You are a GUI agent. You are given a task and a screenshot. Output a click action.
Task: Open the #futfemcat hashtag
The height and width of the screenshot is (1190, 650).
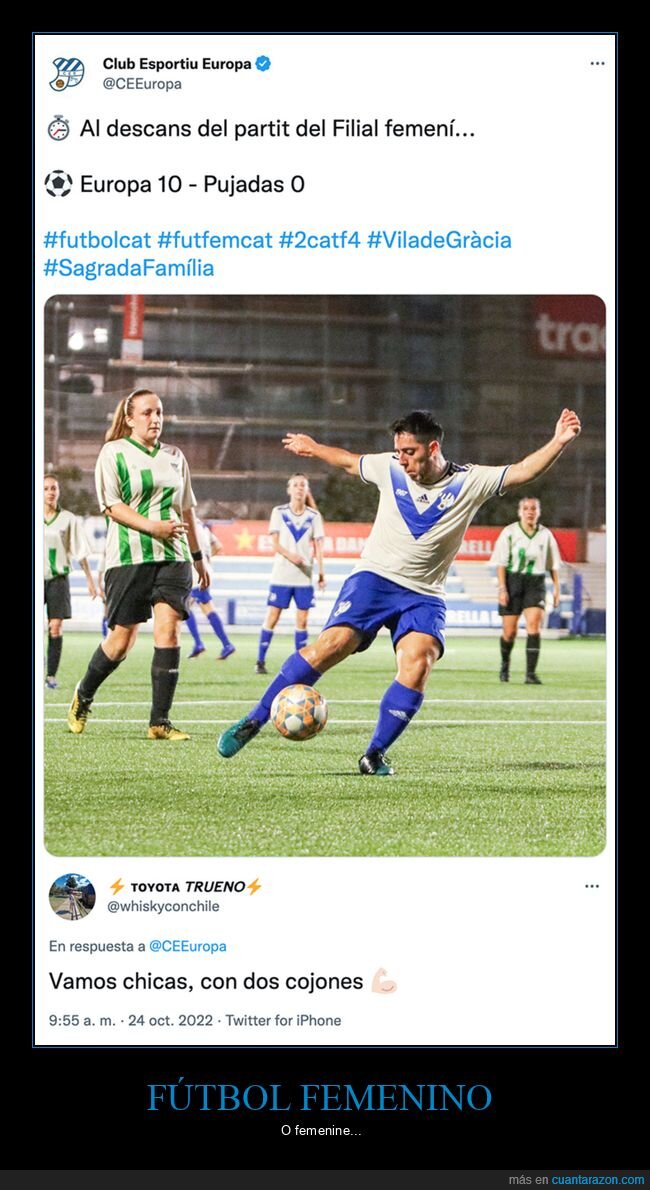pyautogui.click(x=214, y=241)
